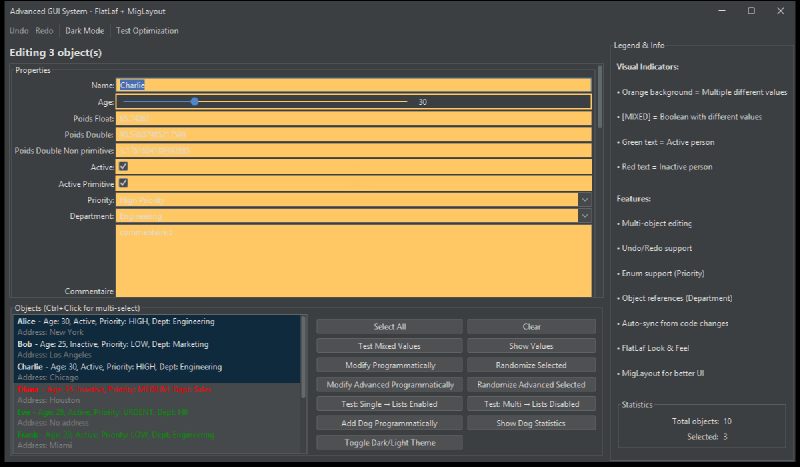
Task: Click the Address: Houston row text
Action: (x=48, y=400)
